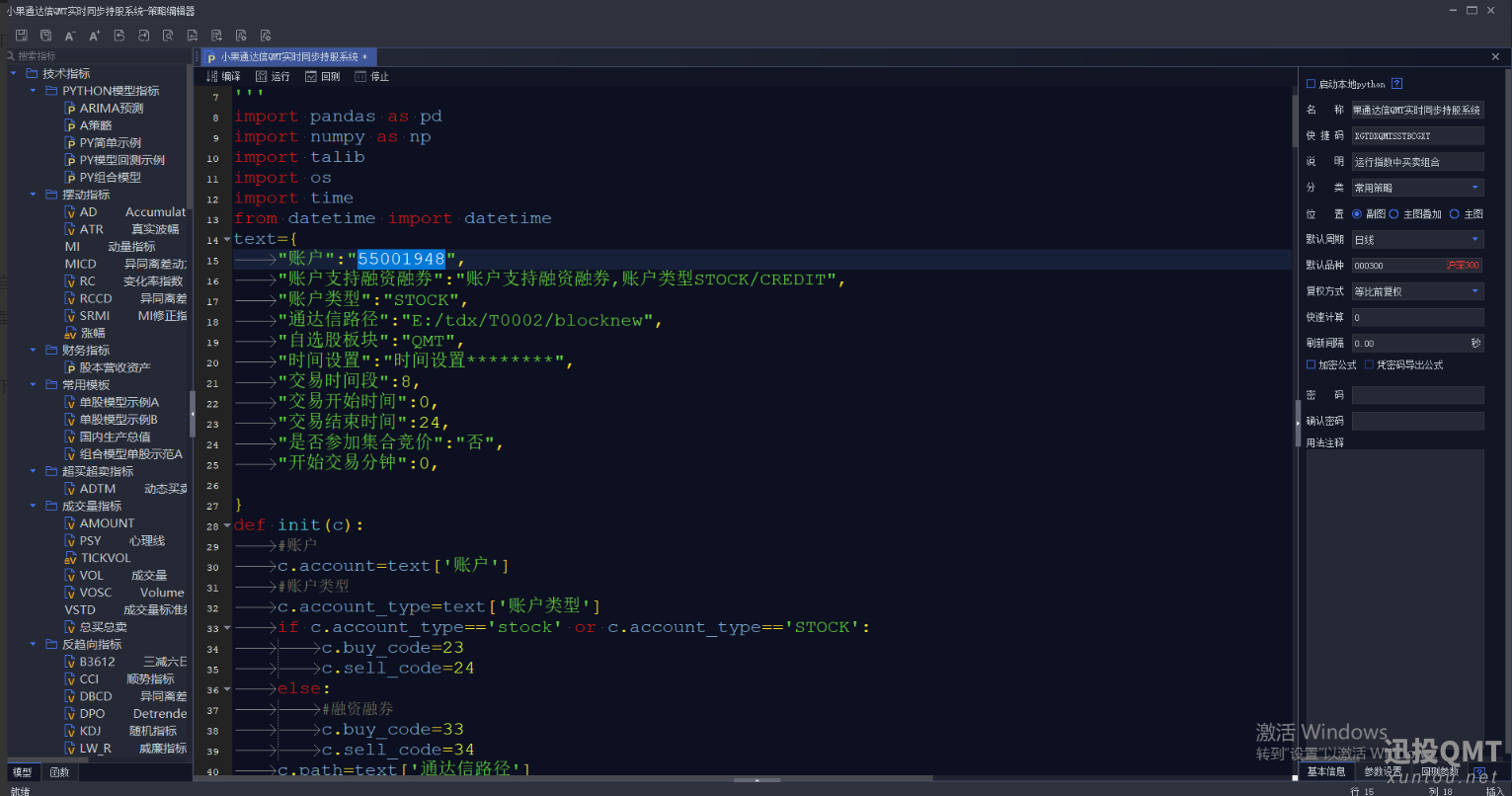Click the find-in-document magnifier icon

pyautogui.click(x=168, y=36)
